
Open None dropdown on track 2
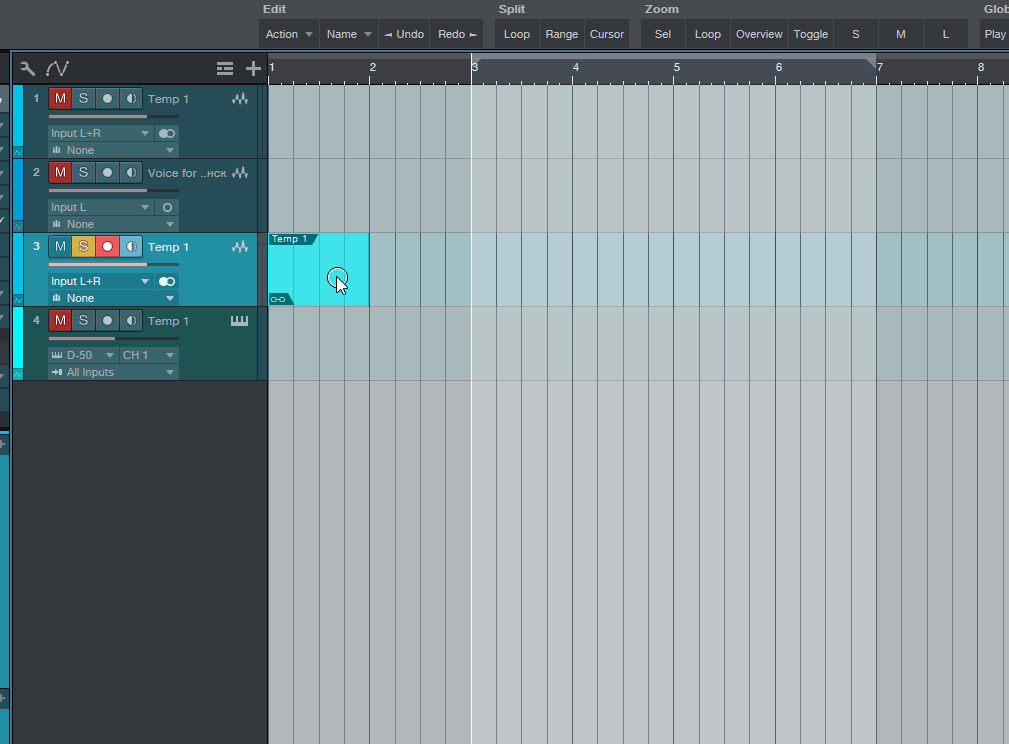(113, 224)
